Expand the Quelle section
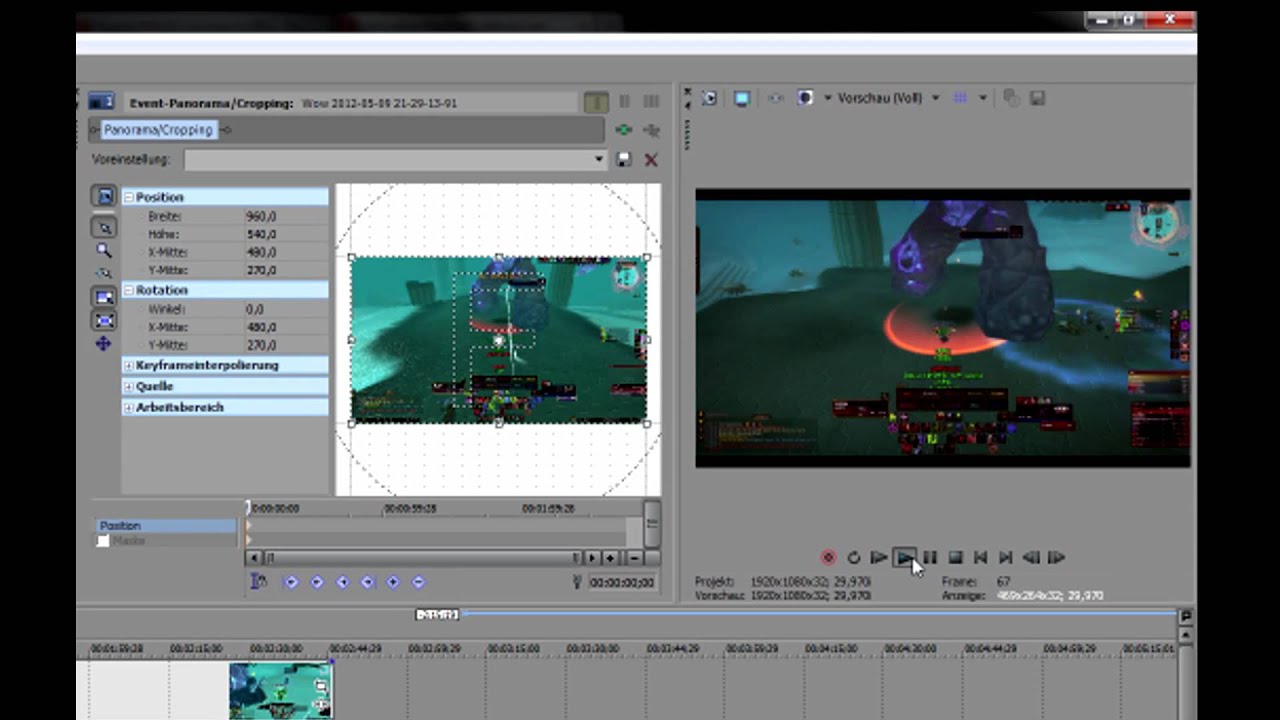1280x720 pixels. tap(129, 386)
